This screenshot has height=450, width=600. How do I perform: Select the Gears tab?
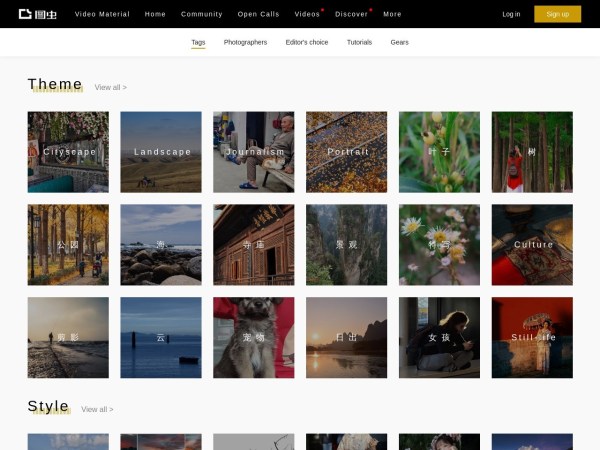(399, 42)
